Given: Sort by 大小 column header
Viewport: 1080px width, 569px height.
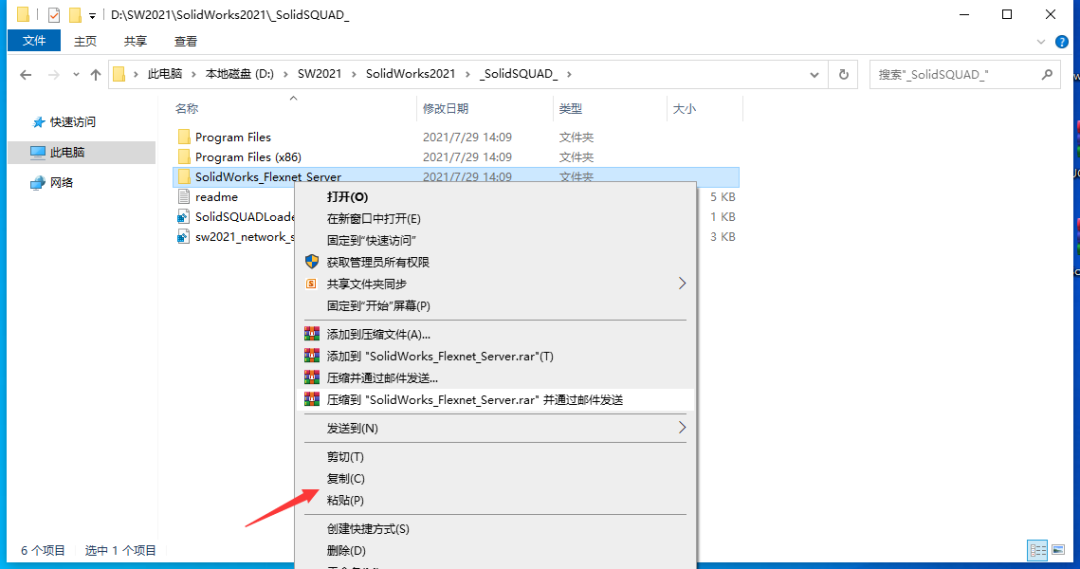Looking at the screenshot, I should (x=684, y=108).
